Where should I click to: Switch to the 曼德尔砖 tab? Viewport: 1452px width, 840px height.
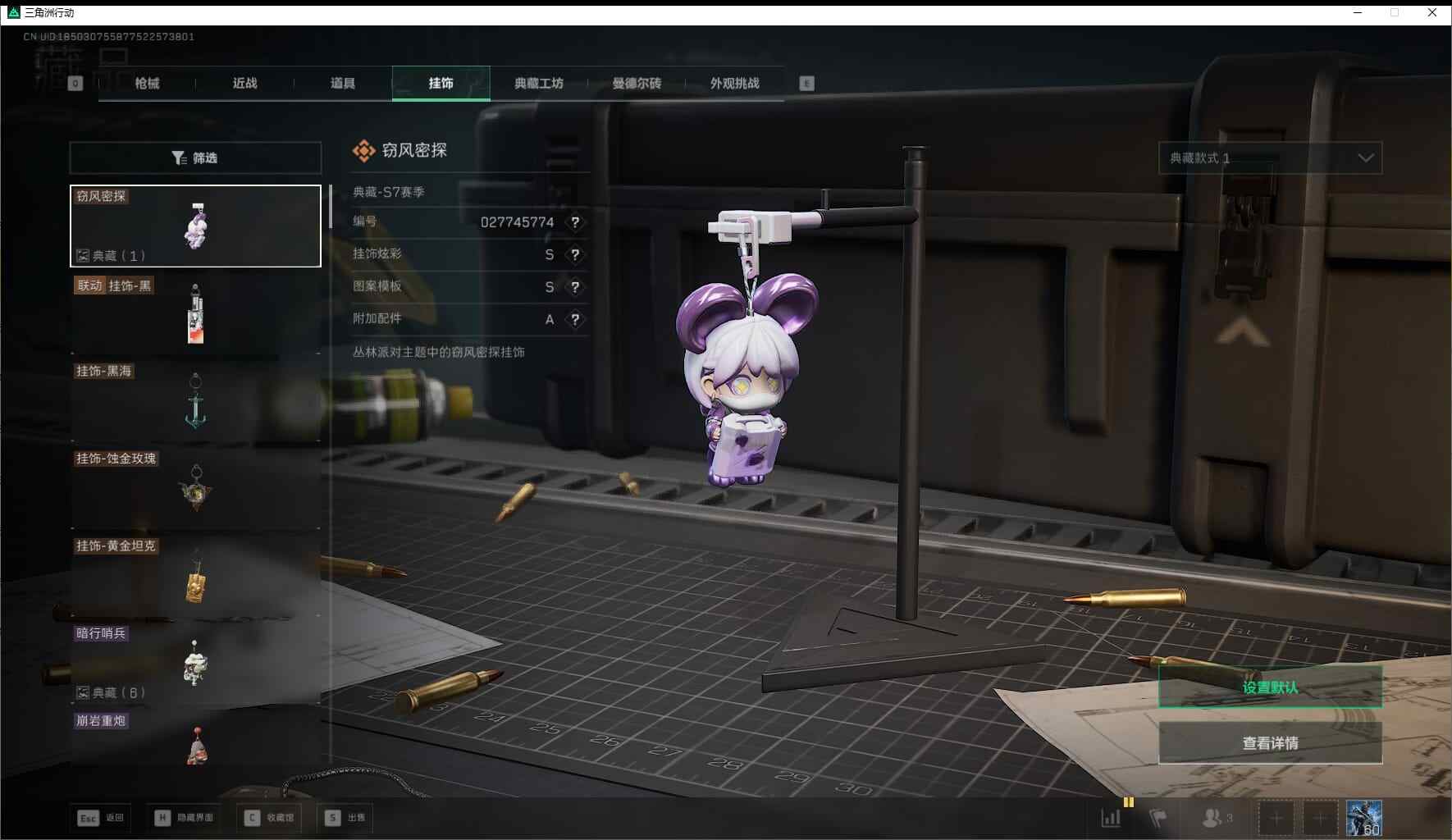[637, 83]
